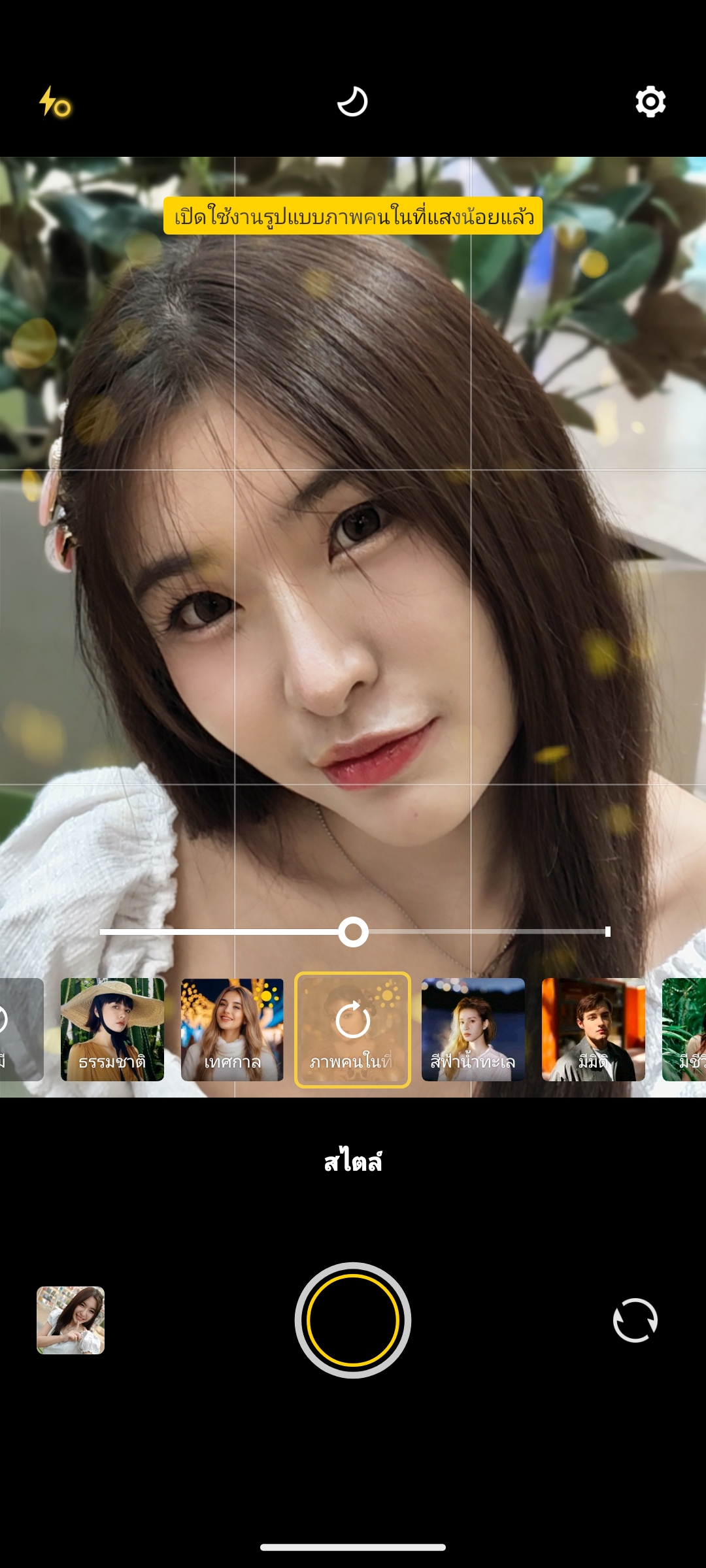
Task: Open the last photo thumbnail
Action: pos(71,1320)
